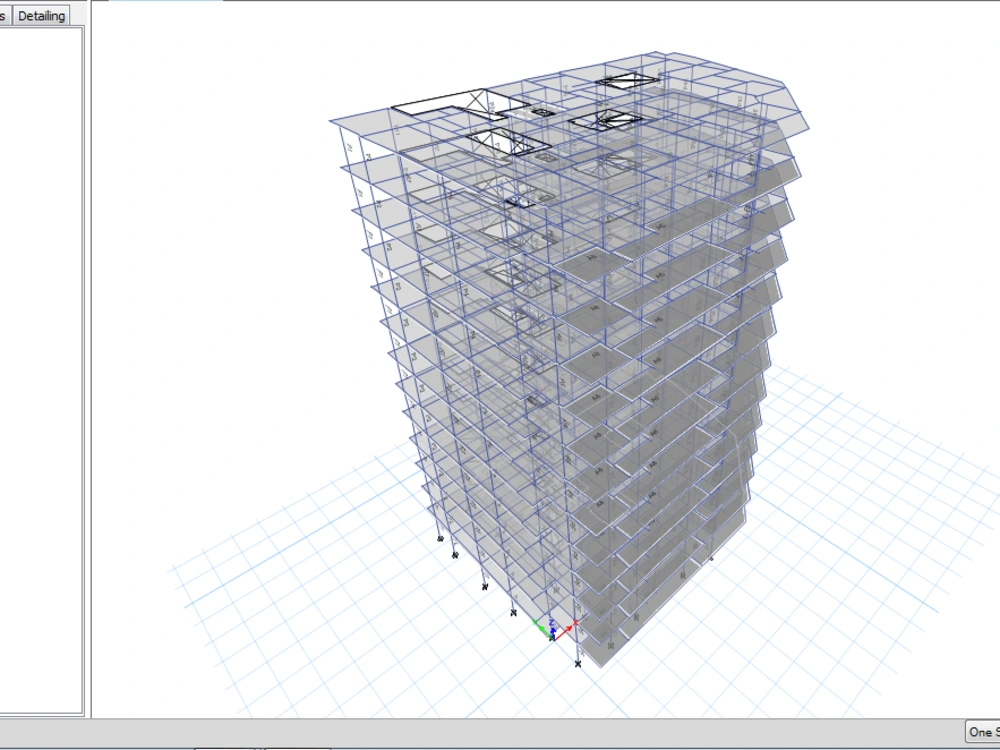Open the One Story dropdown in status bar

pyautogui.click(x=983, y=732)
